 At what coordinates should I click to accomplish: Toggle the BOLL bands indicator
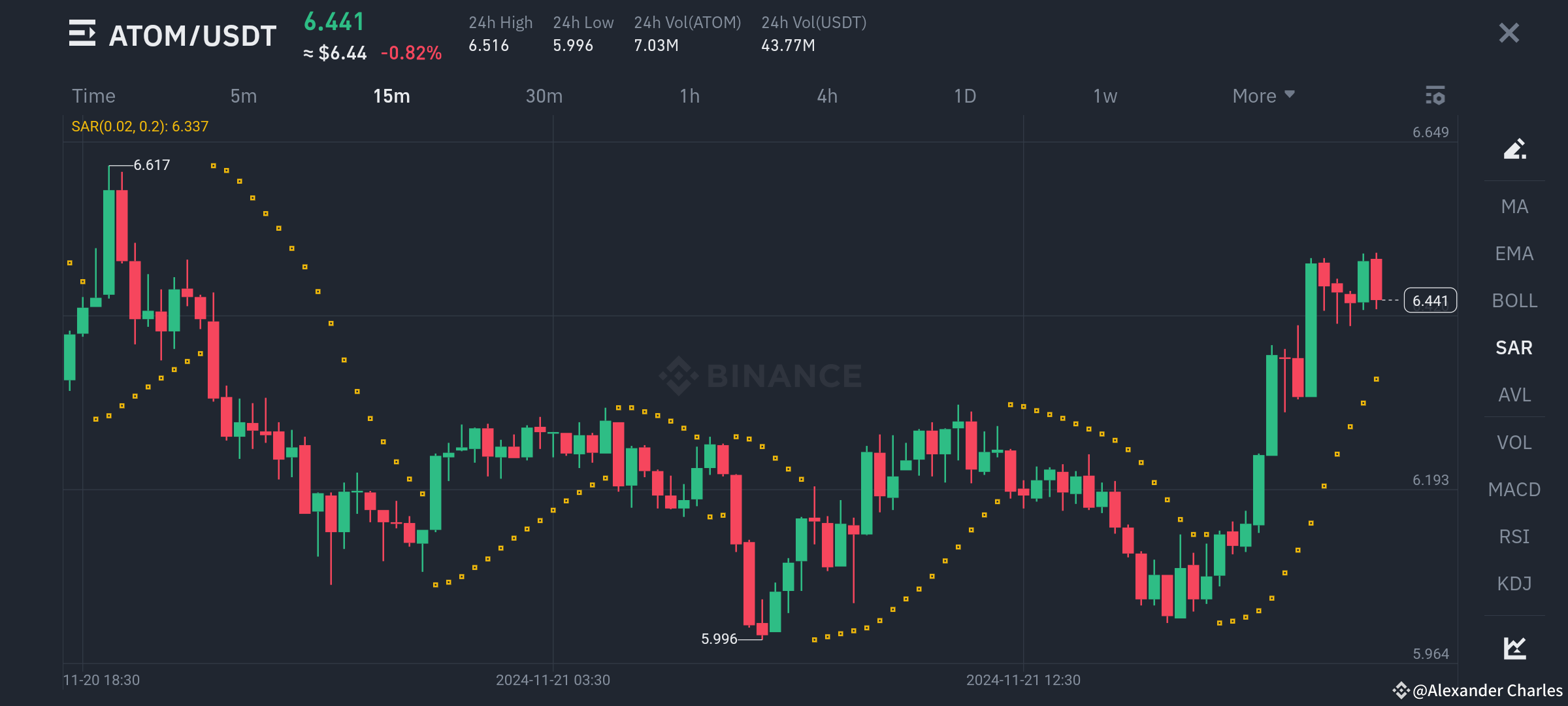[x=1514, y=300]
